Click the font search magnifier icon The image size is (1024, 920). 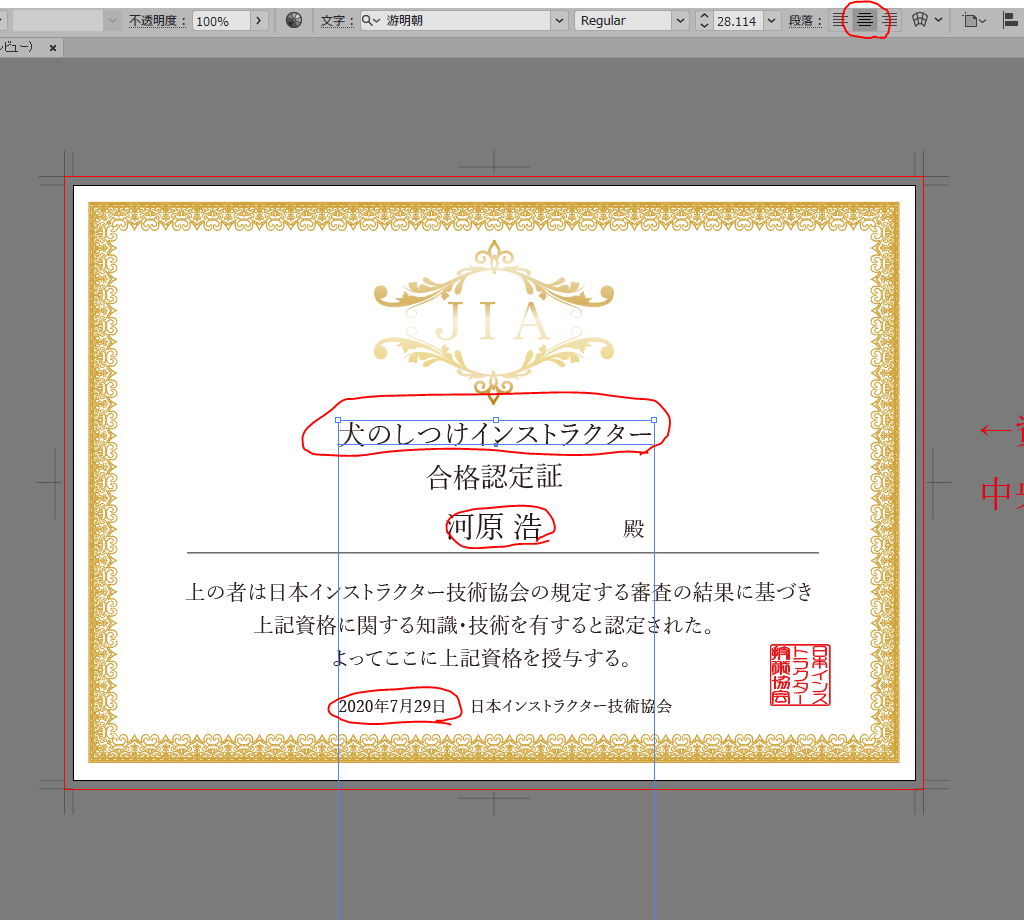369,20
